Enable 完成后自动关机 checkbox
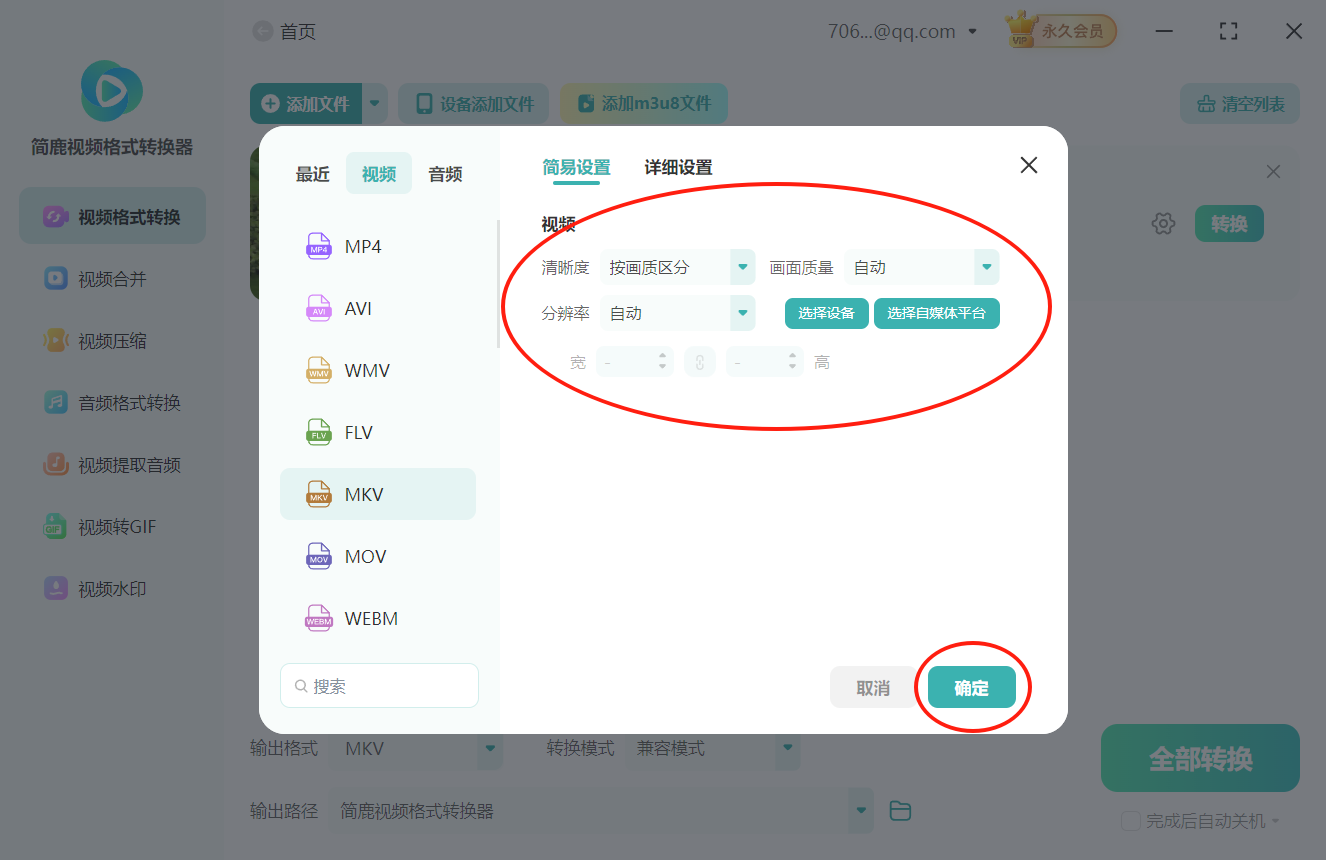 (1131, 820)
